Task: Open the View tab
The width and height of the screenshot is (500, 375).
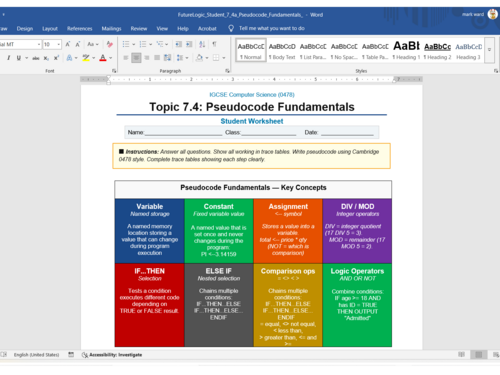Action: 162,29
